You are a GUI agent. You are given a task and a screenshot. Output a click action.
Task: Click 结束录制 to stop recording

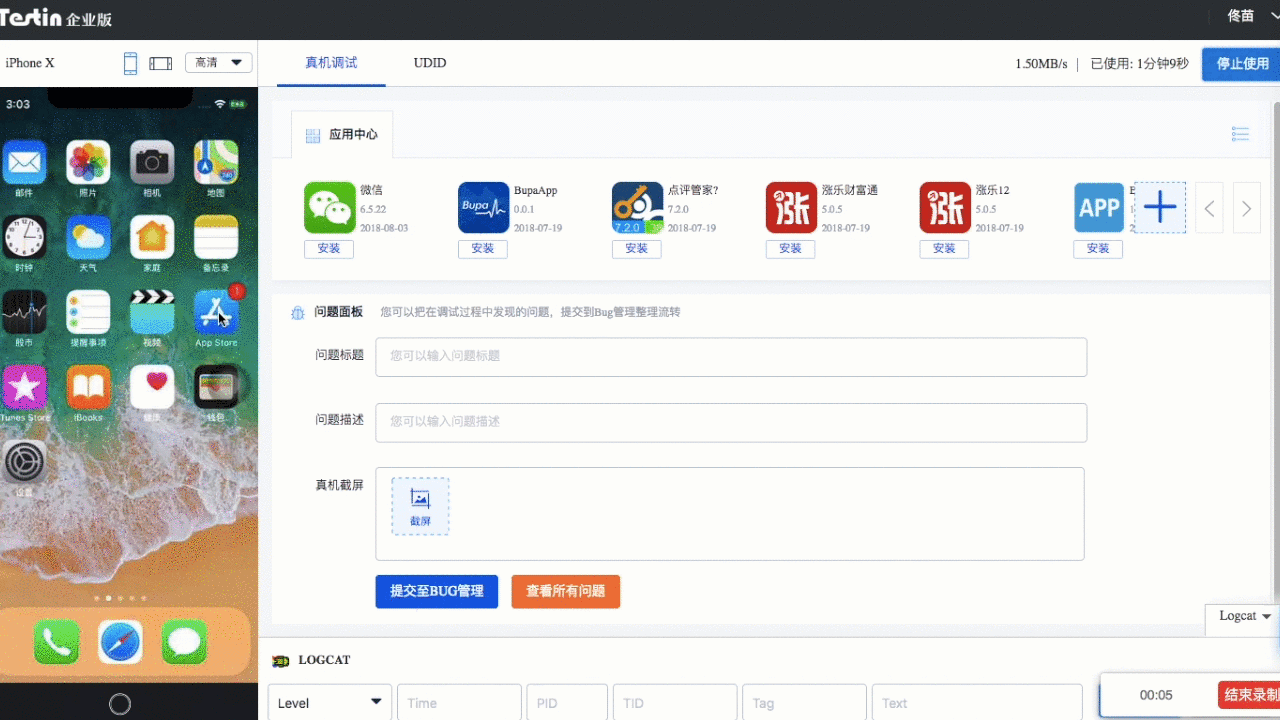click(1250, 695)
